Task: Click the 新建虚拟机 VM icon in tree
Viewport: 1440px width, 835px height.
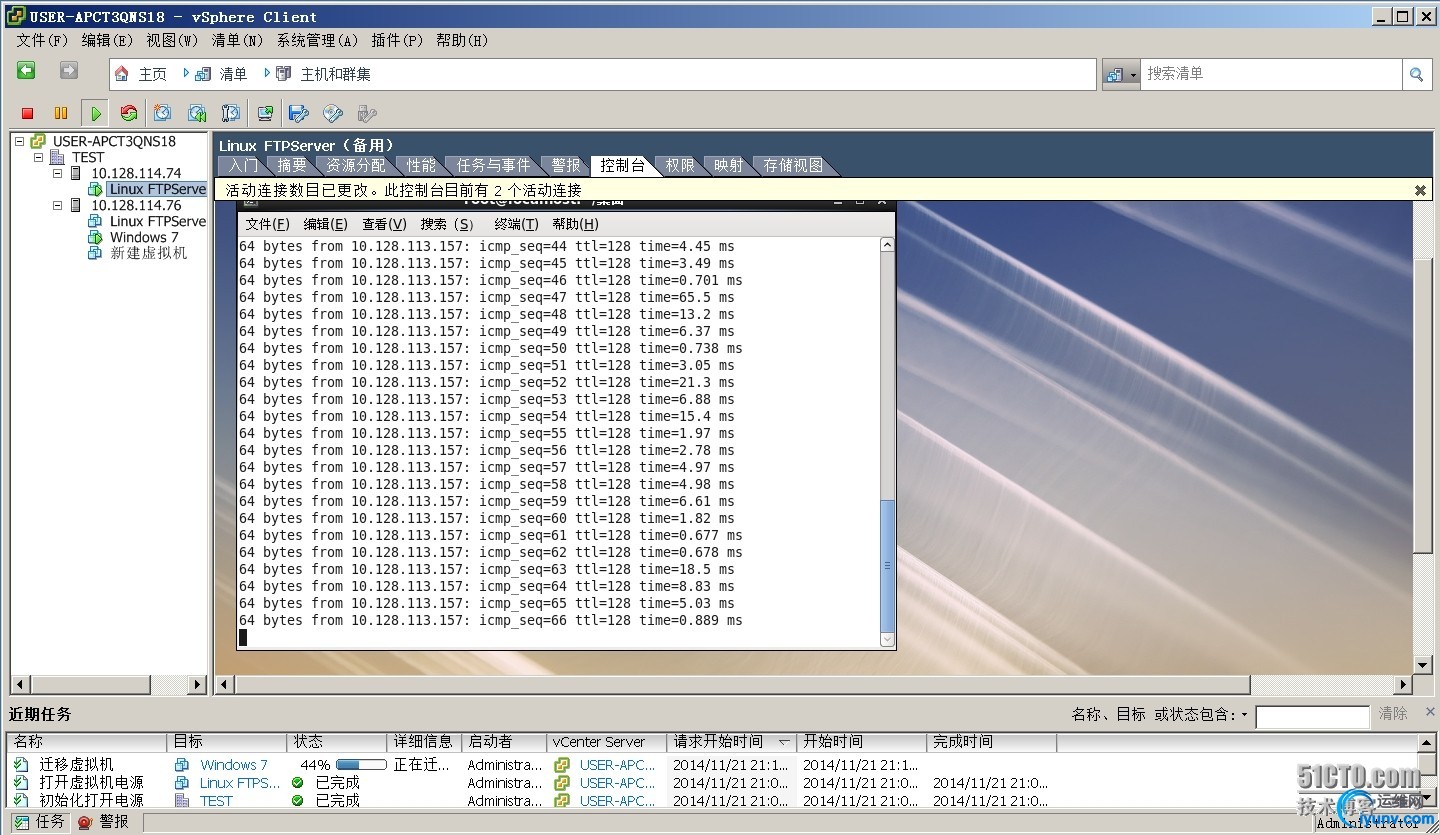Action: coord(95,253)
